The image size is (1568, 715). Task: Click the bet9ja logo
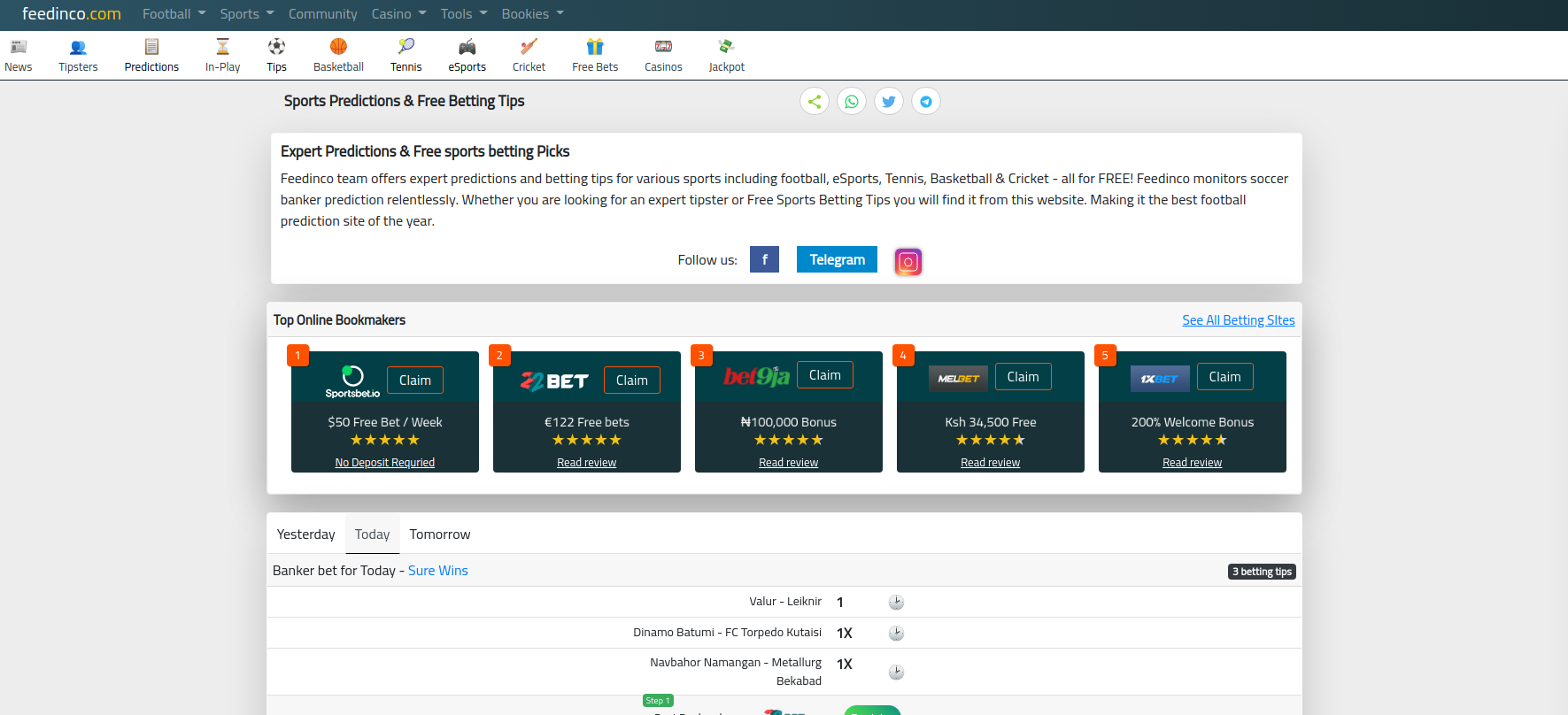tap(756, 376)
